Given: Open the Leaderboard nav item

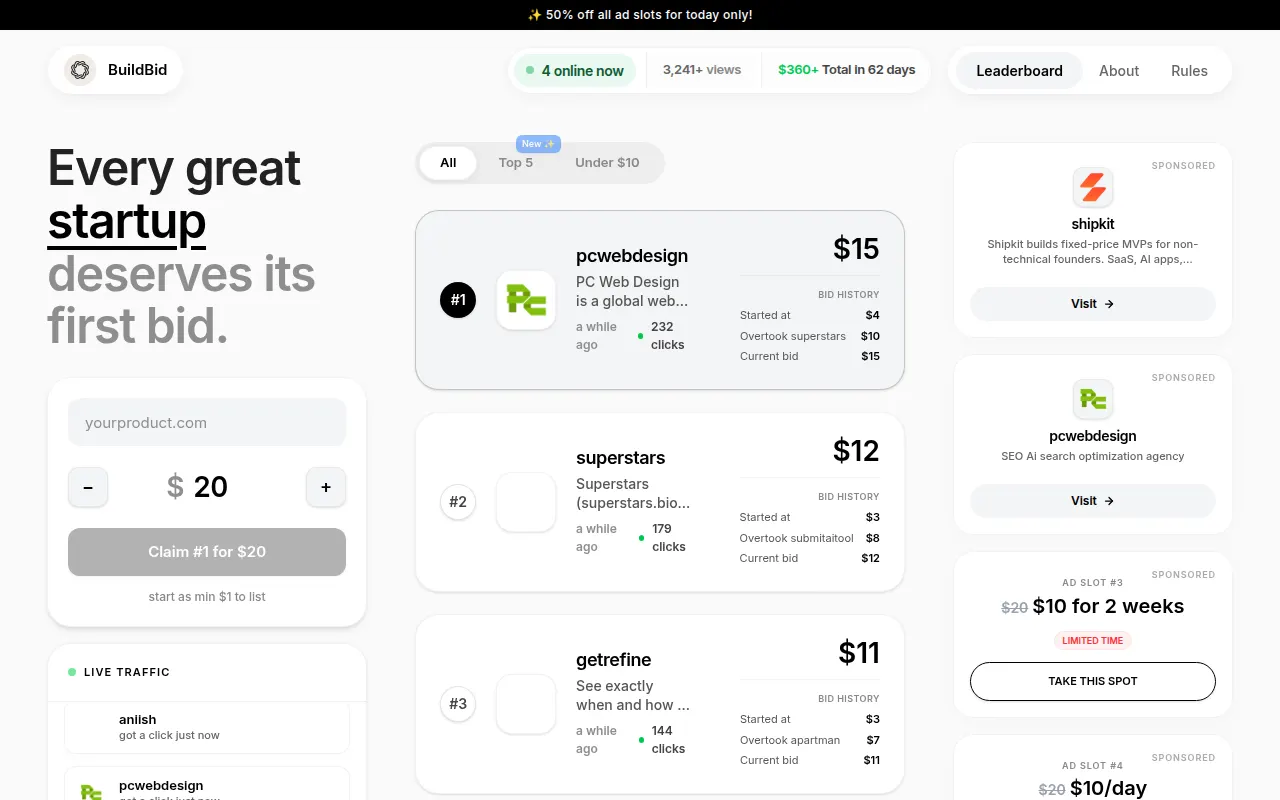Looking at the screenshot, I should [1019, 71].
